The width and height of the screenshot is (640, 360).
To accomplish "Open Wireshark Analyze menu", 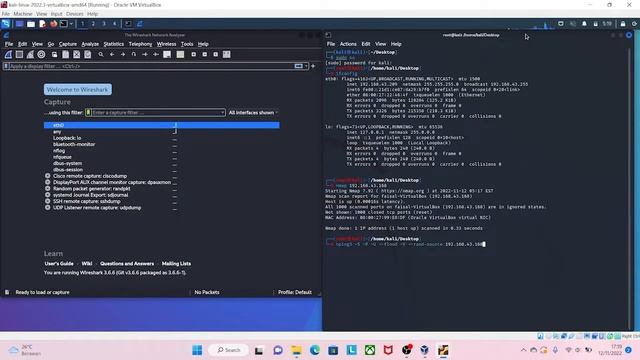I will click(x=90, y=44).
